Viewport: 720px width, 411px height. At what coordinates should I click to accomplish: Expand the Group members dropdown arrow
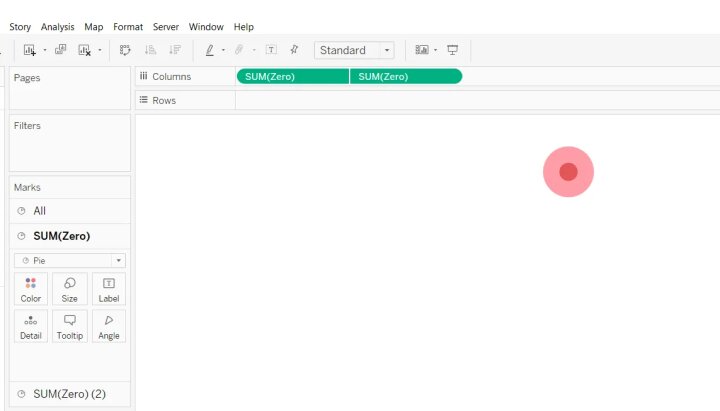coord(254,50)
